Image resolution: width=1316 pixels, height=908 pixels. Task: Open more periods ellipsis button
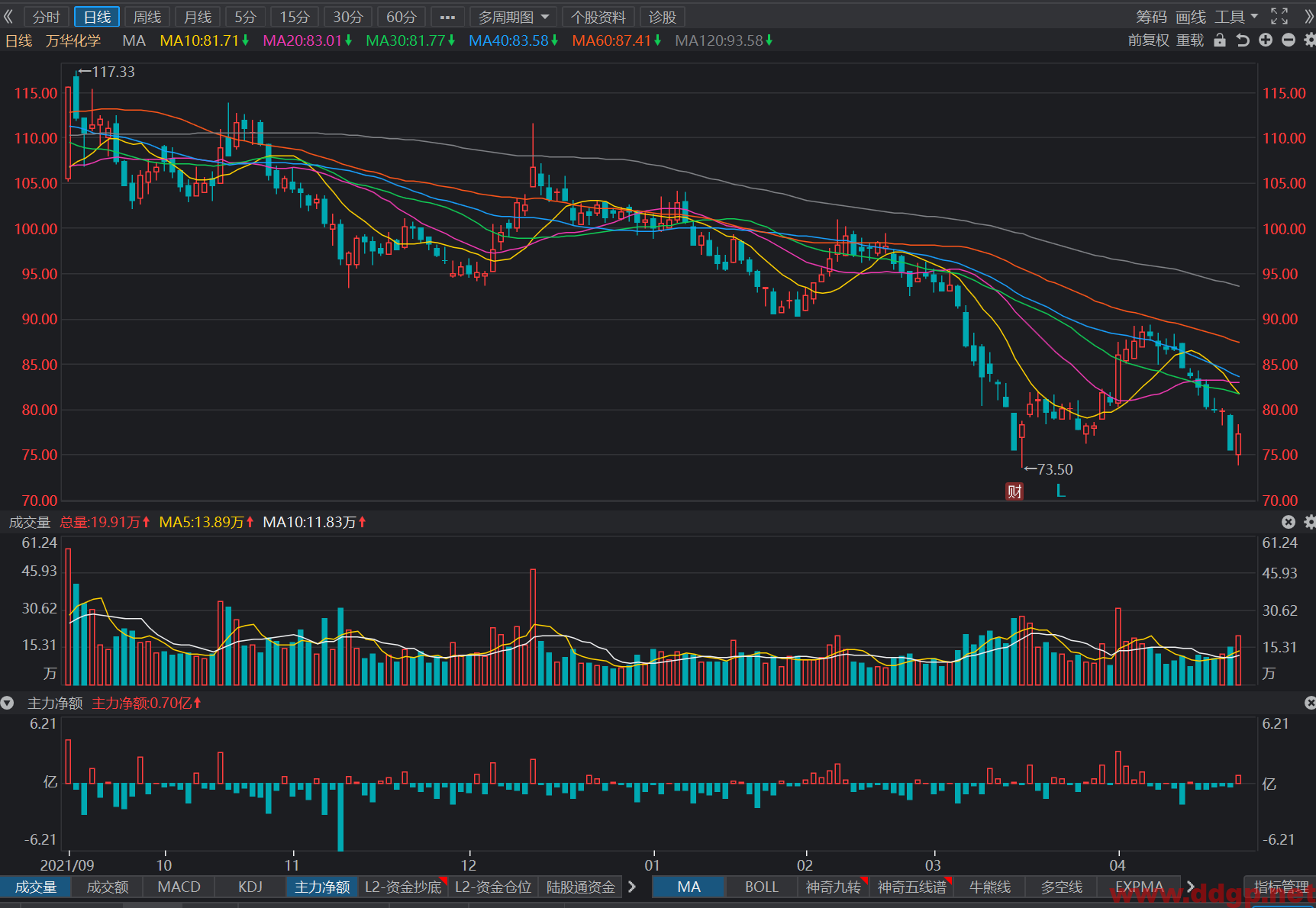pos(447,17)
